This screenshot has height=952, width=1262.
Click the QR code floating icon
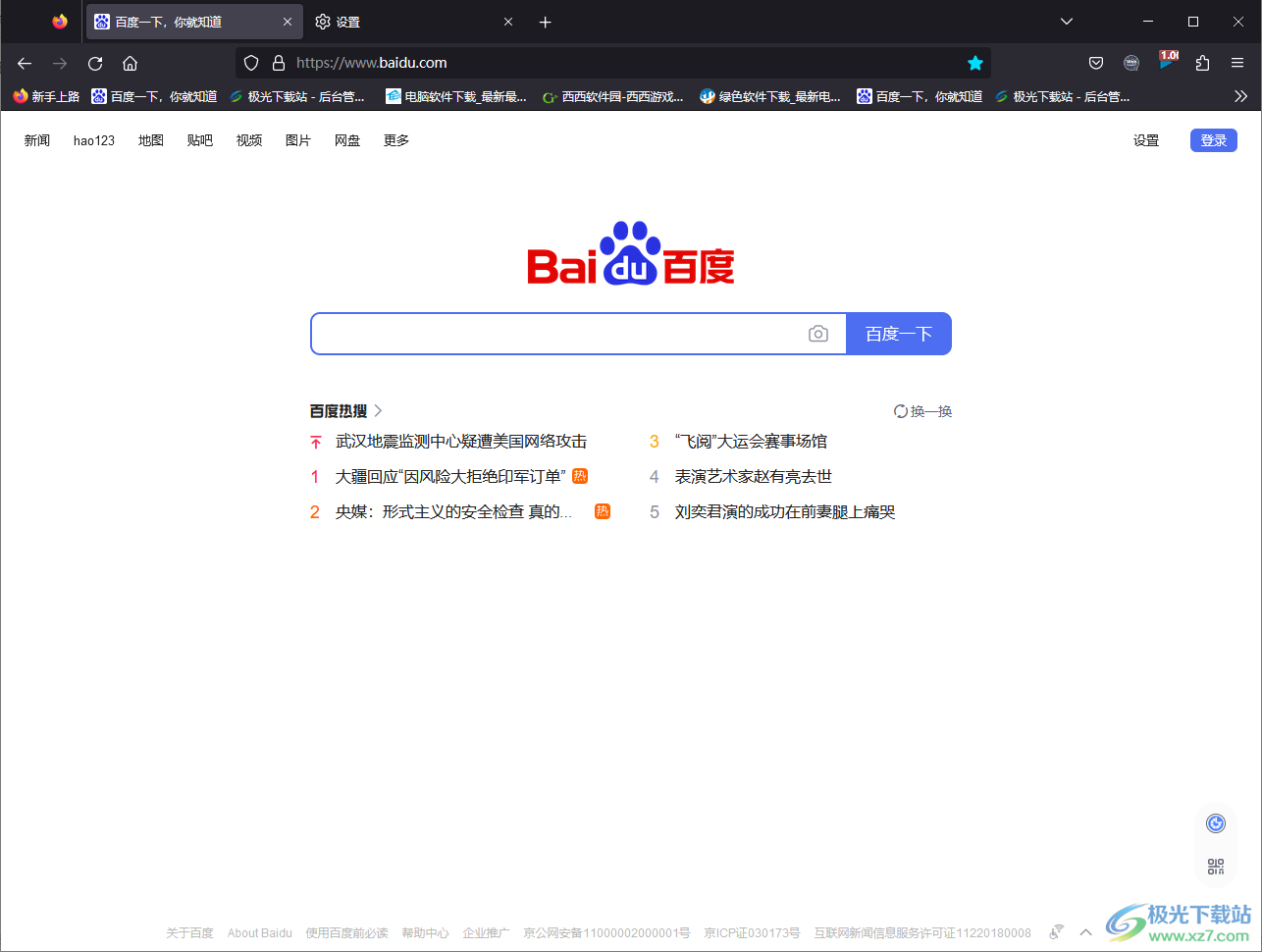point(1216,867)
